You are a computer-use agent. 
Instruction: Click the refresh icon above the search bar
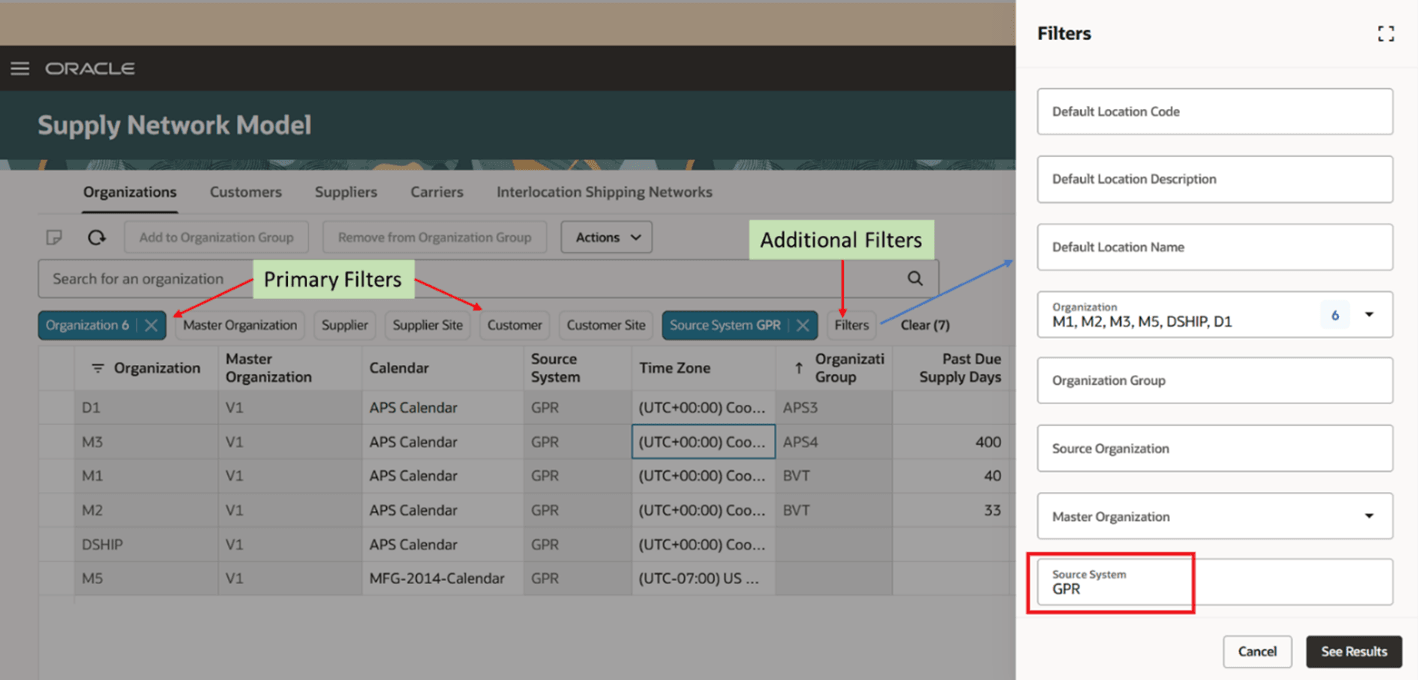pyautogui.click(x=95, y=237)
